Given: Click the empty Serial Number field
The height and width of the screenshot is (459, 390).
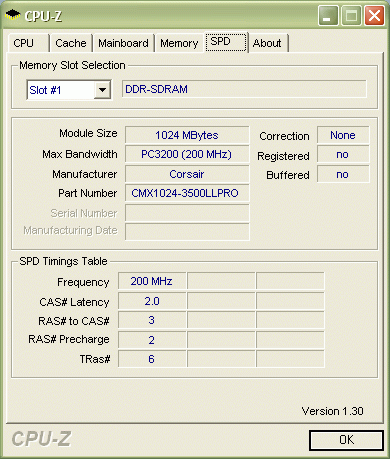Looking at the screenshot, I should (x=187, y=213).
